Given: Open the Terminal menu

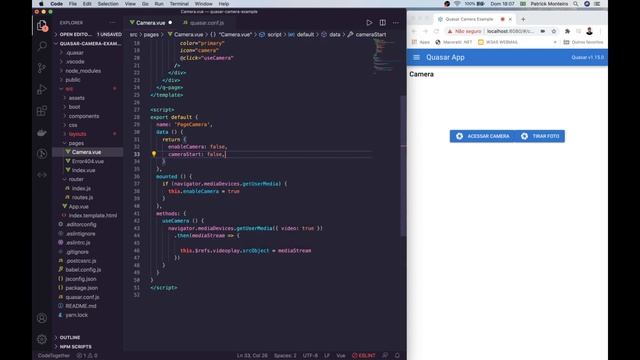Looking at the screenshot, I should (179, 4).
